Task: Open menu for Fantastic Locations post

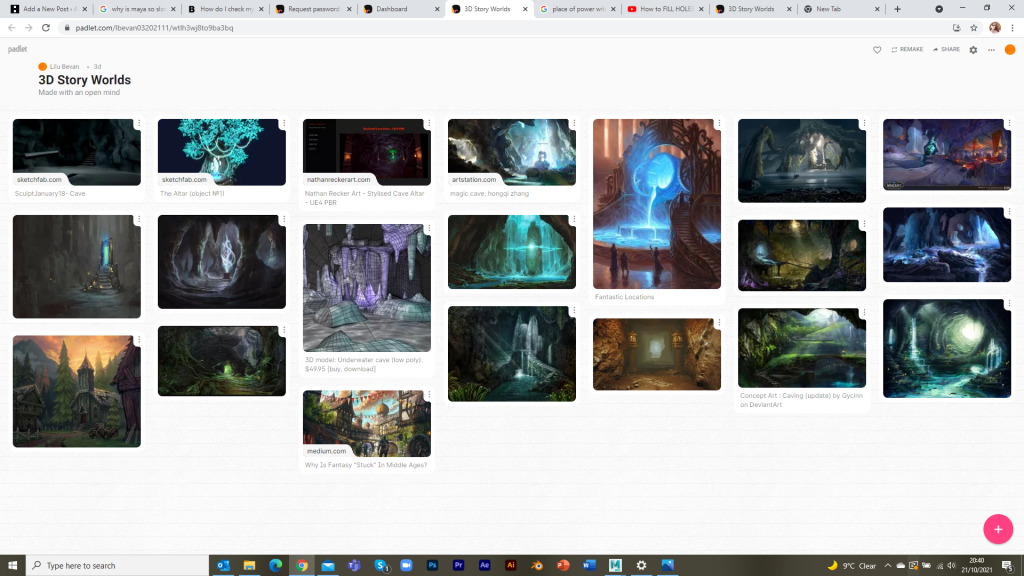Action: [x=718, y=123]
